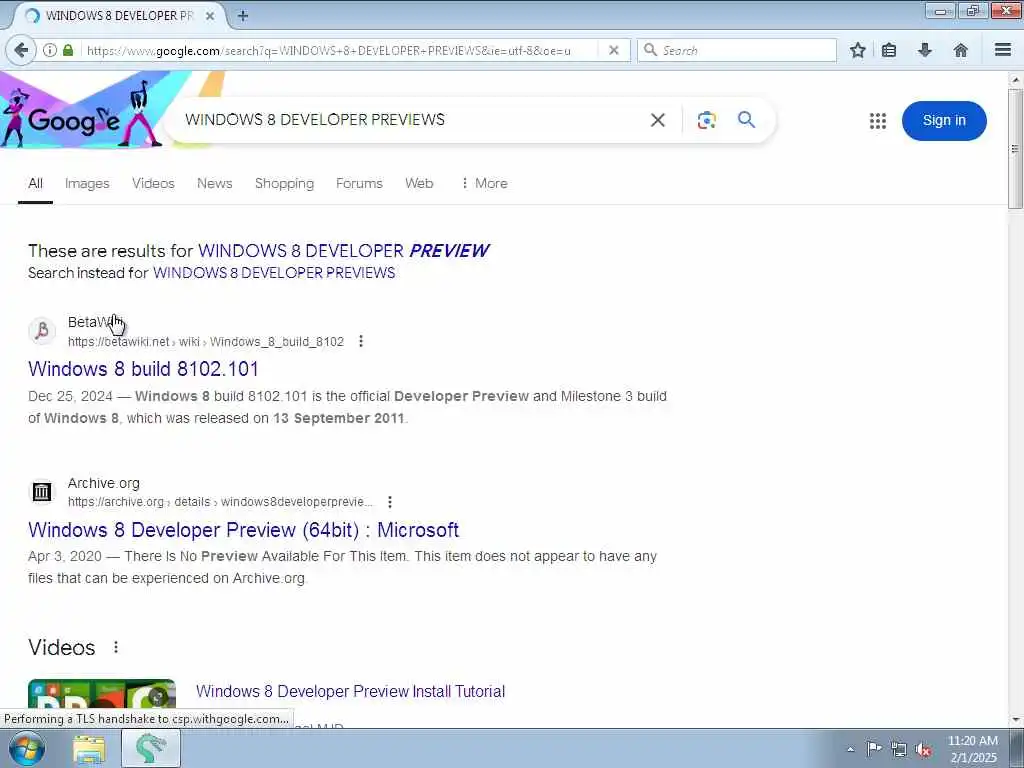The image size is (1024, 768).
Task: Click the muted volume tray icon
Action: (923, 750)
